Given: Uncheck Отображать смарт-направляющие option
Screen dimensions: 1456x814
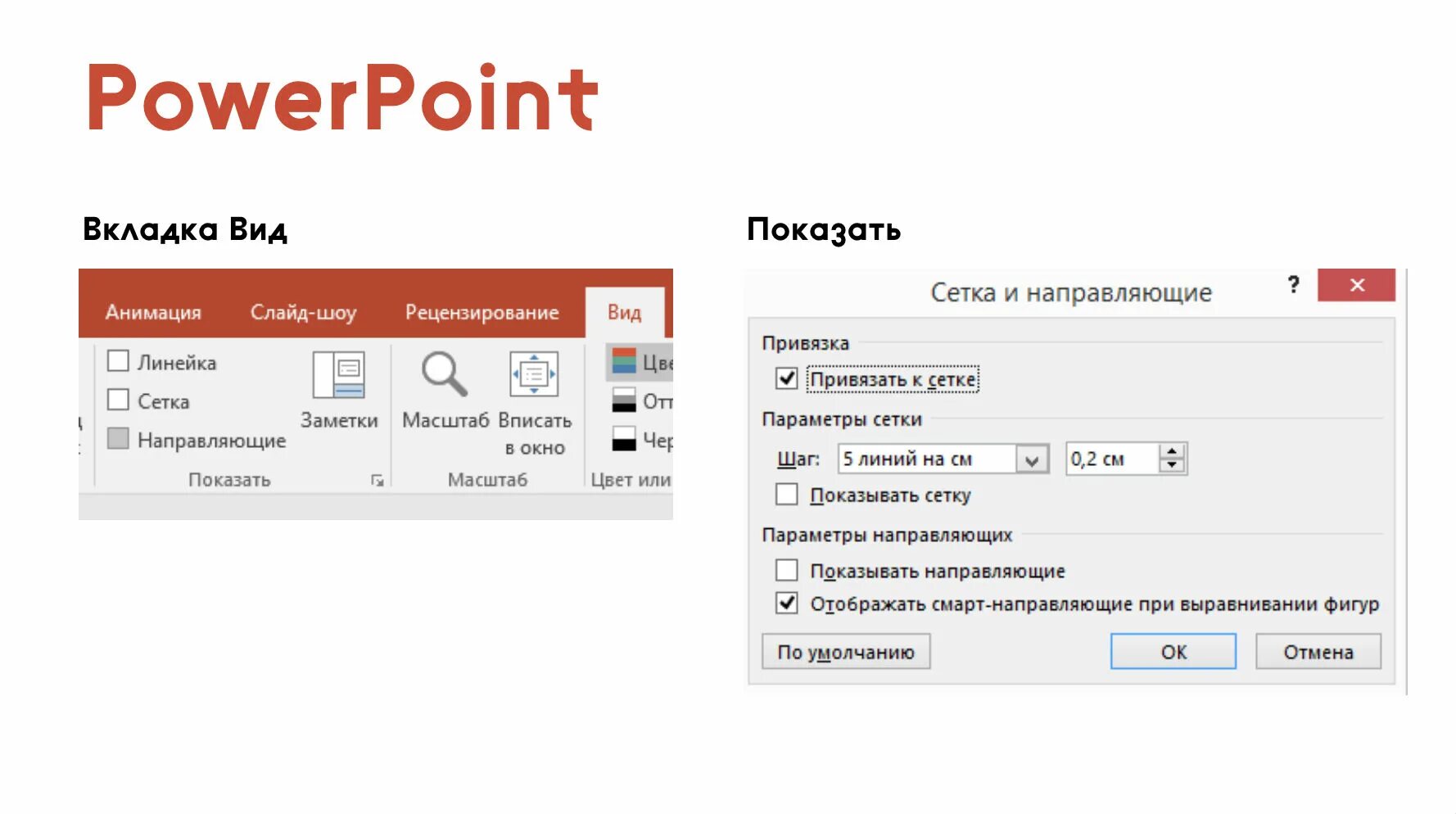Looking at the screenshot, I should click(786, 604).
